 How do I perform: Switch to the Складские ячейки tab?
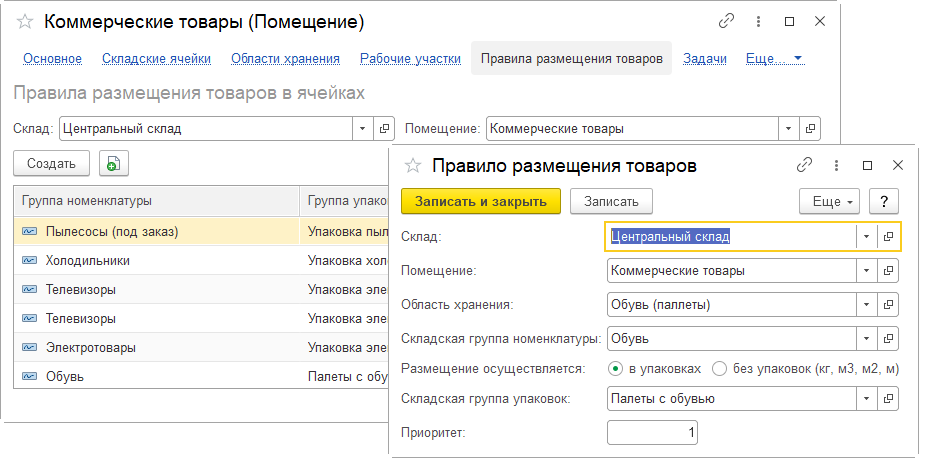156,59
